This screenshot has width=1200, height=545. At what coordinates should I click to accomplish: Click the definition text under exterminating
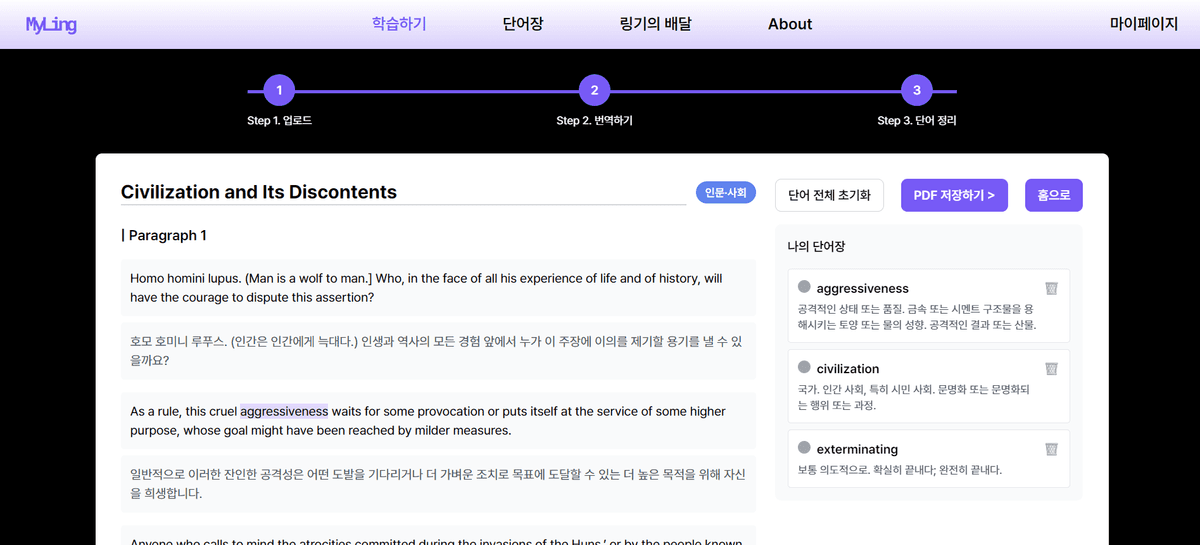900,469
